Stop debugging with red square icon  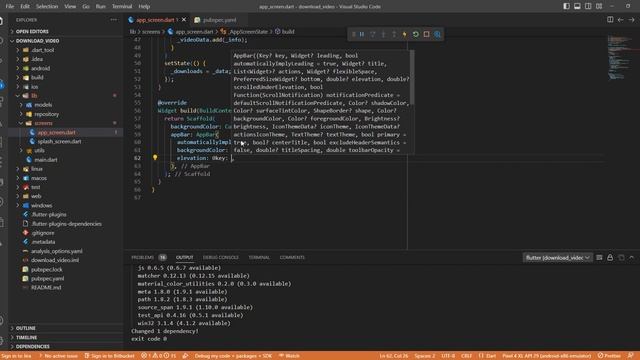point(427,34)
